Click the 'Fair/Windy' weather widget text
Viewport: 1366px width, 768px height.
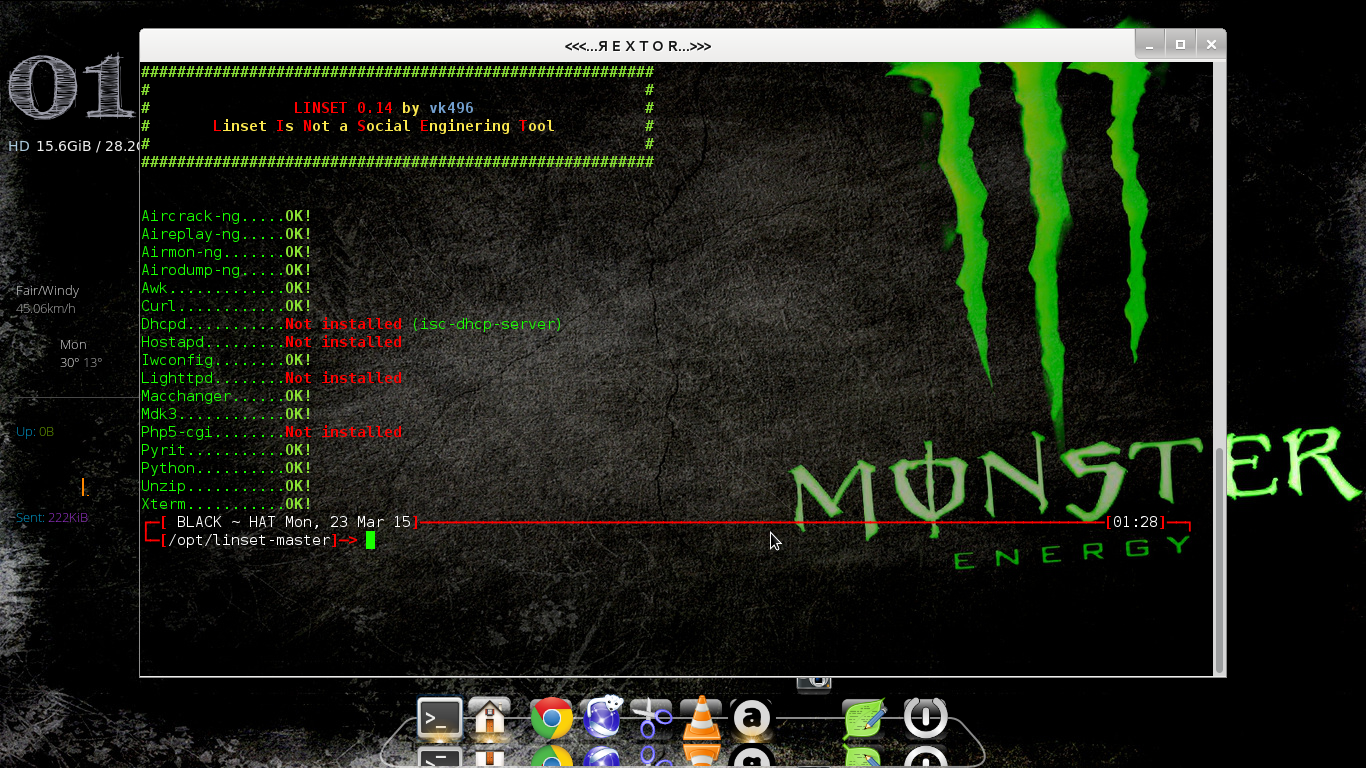(47, 290)
